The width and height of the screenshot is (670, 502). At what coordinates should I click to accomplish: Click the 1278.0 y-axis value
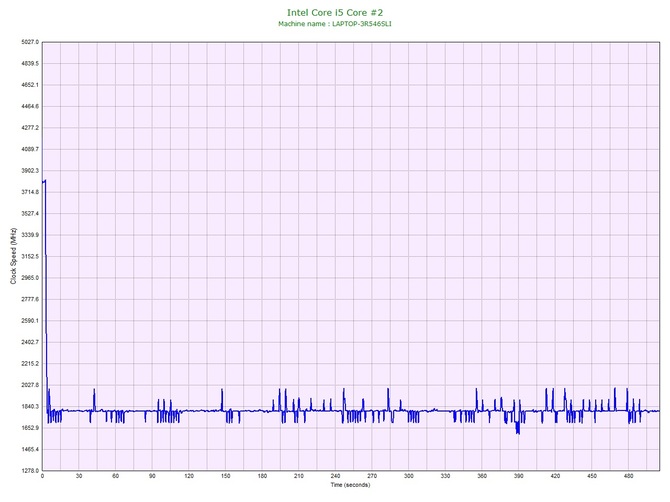pos(30,471)
